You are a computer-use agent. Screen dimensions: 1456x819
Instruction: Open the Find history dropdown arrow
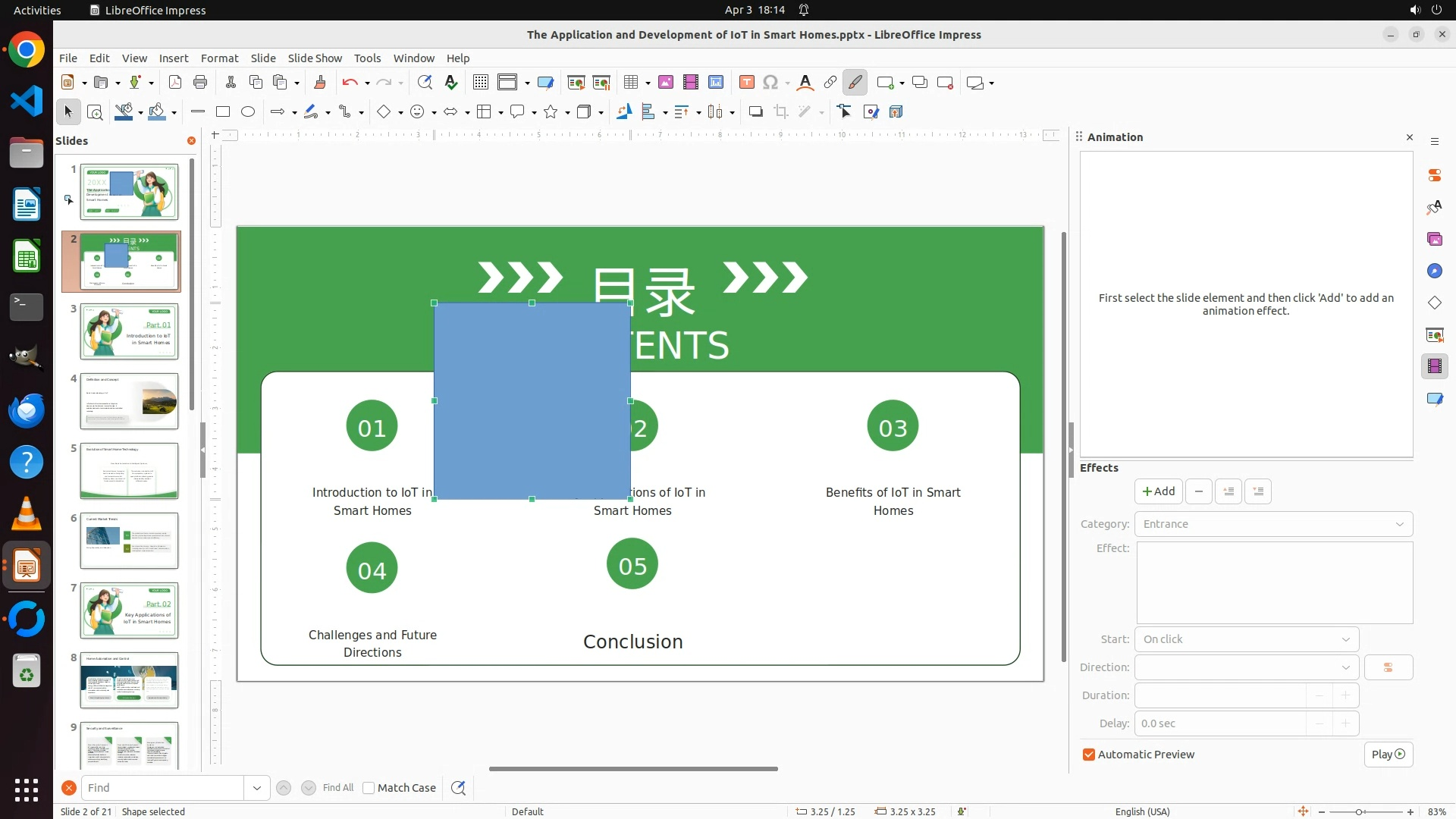tap(256, 788)
